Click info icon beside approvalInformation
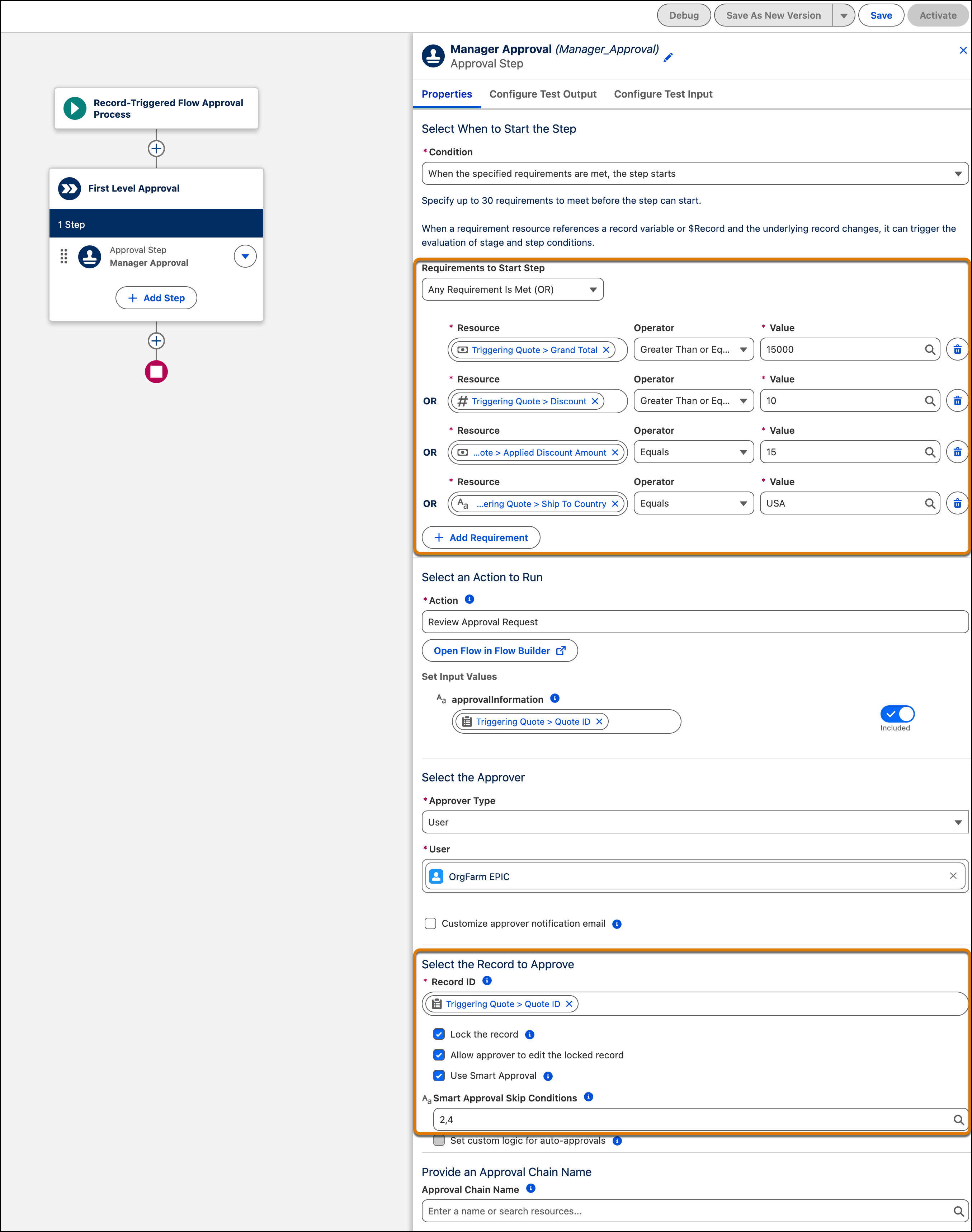The height and width of the screenshot is (1232, 972). coord(555,699)
